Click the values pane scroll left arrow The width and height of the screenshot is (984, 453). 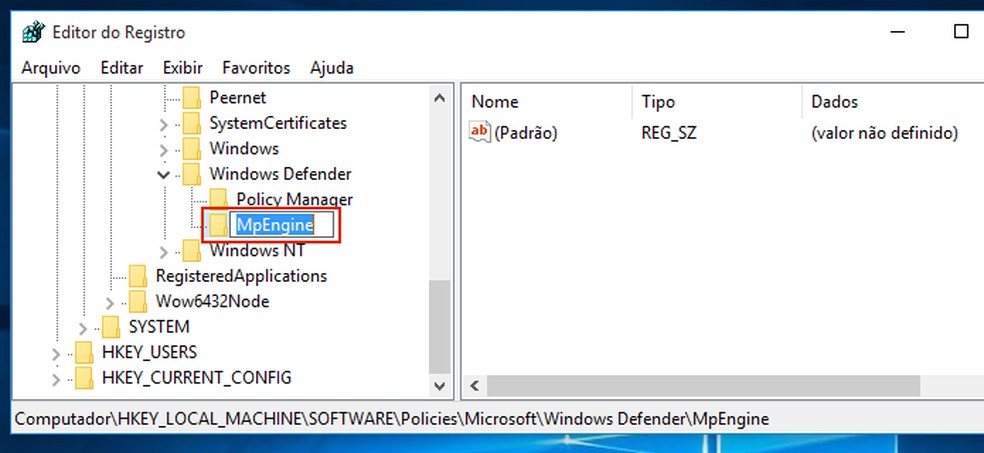tap(474, 385)
